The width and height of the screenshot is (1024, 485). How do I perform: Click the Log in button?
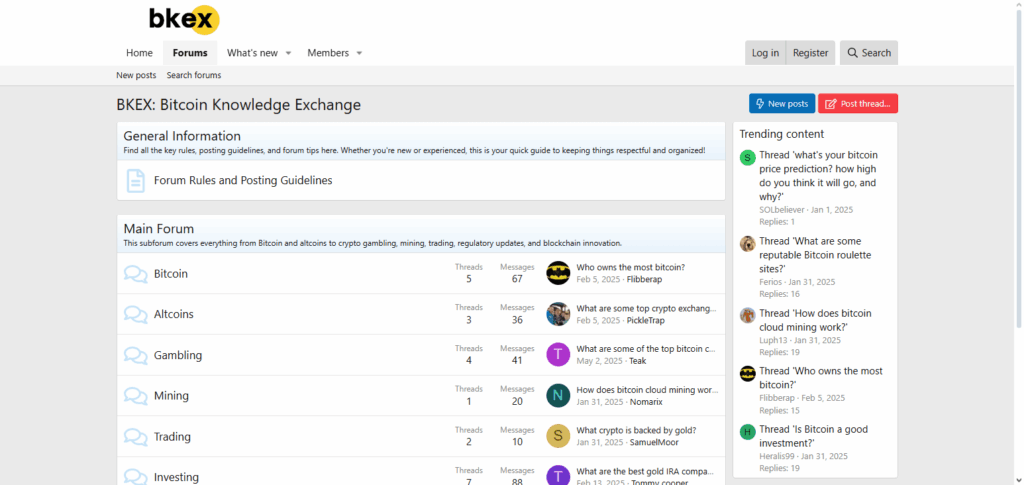765,53
